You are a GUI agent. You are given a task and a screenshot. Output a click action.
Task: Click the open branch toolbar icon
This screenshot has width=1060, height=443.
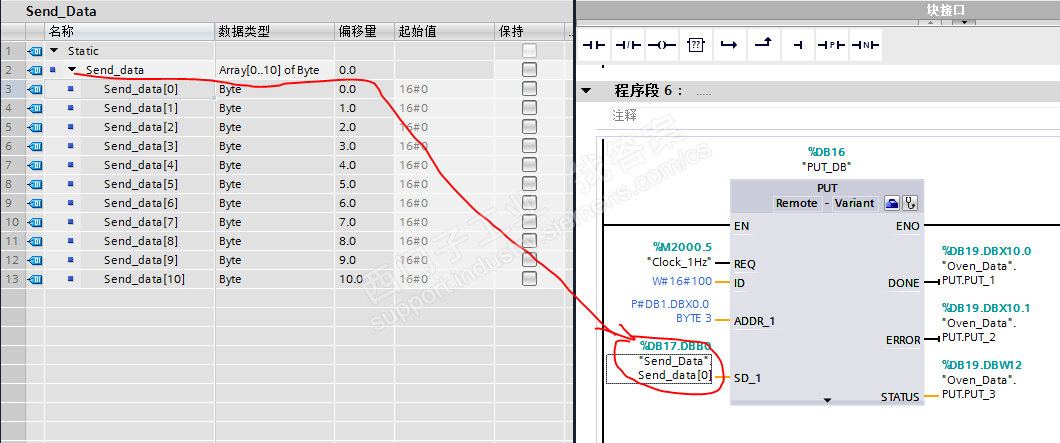(x=729, y=45)
